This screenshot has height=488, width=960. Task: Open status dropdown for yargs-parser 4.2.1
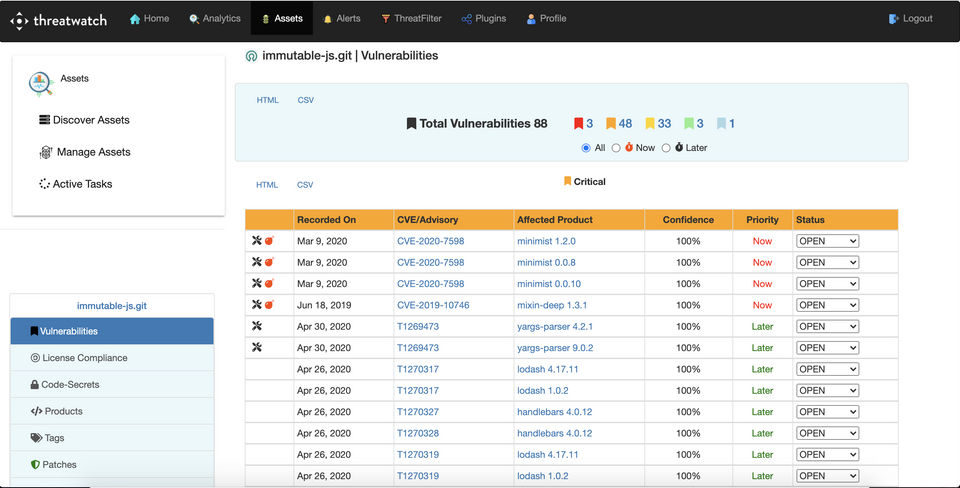pyautogui.click(x=827, y=326)
